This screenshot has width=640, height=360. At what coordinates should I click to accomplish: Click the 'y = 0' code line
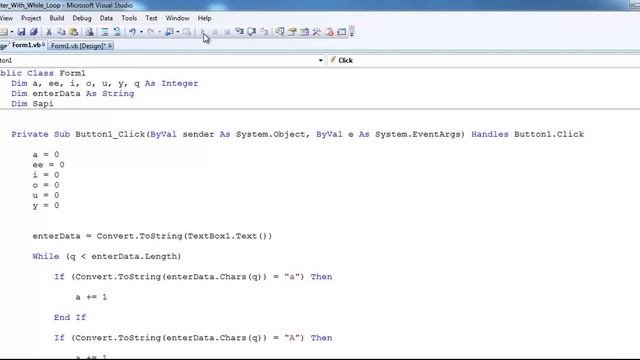coord(46,206)
